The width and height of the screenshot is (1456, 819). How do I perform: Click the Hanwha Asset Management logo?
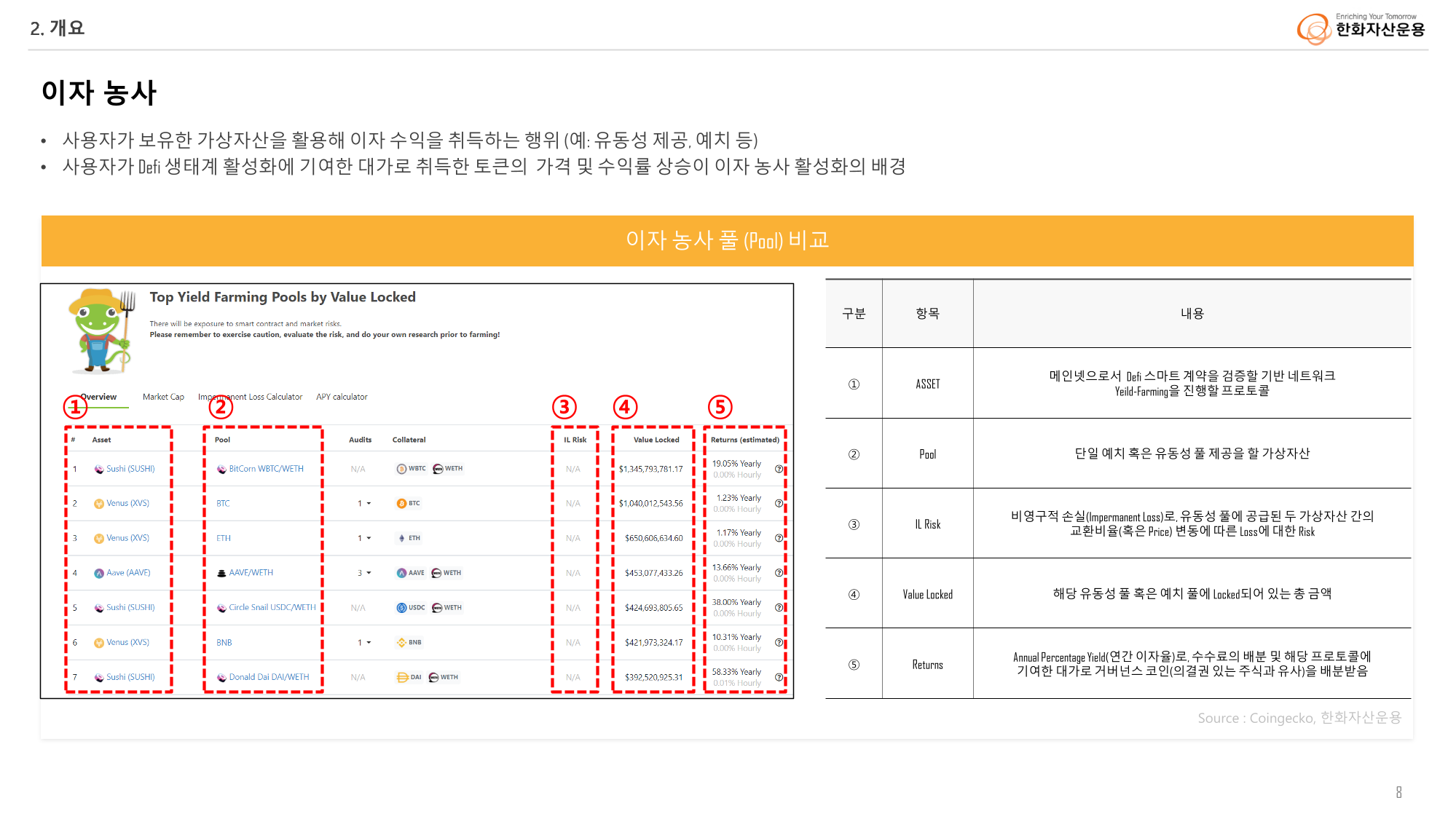coord(1361,28)
